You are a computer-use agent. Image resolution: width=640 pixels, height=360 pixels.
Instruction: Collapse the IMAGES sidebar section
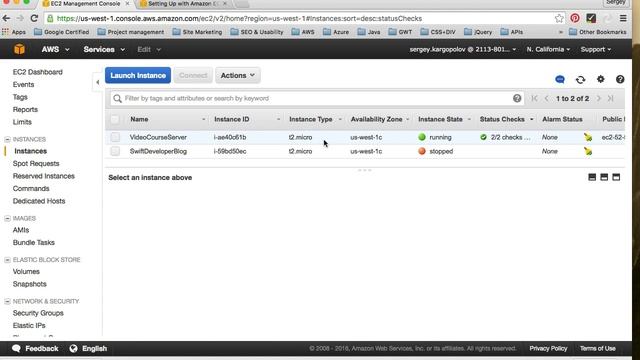(7, 218)
